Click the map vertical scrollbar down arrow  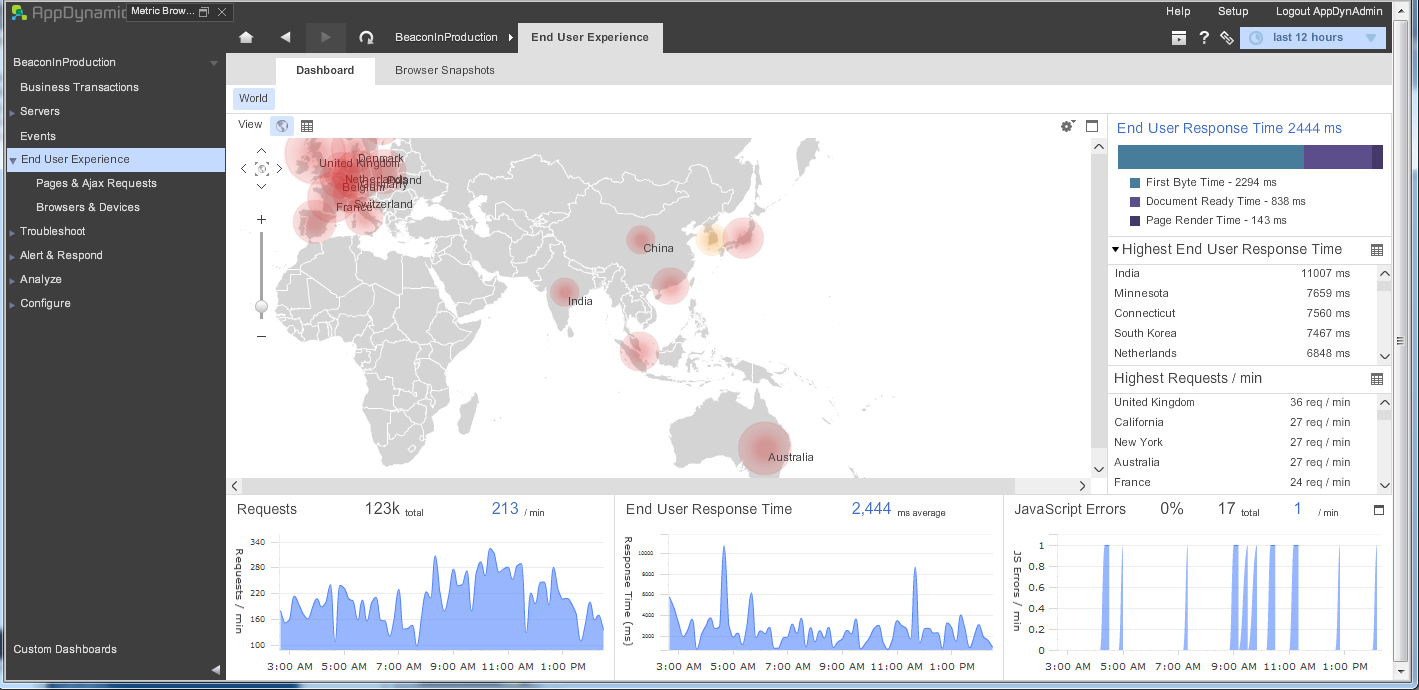coord(1099,468)
